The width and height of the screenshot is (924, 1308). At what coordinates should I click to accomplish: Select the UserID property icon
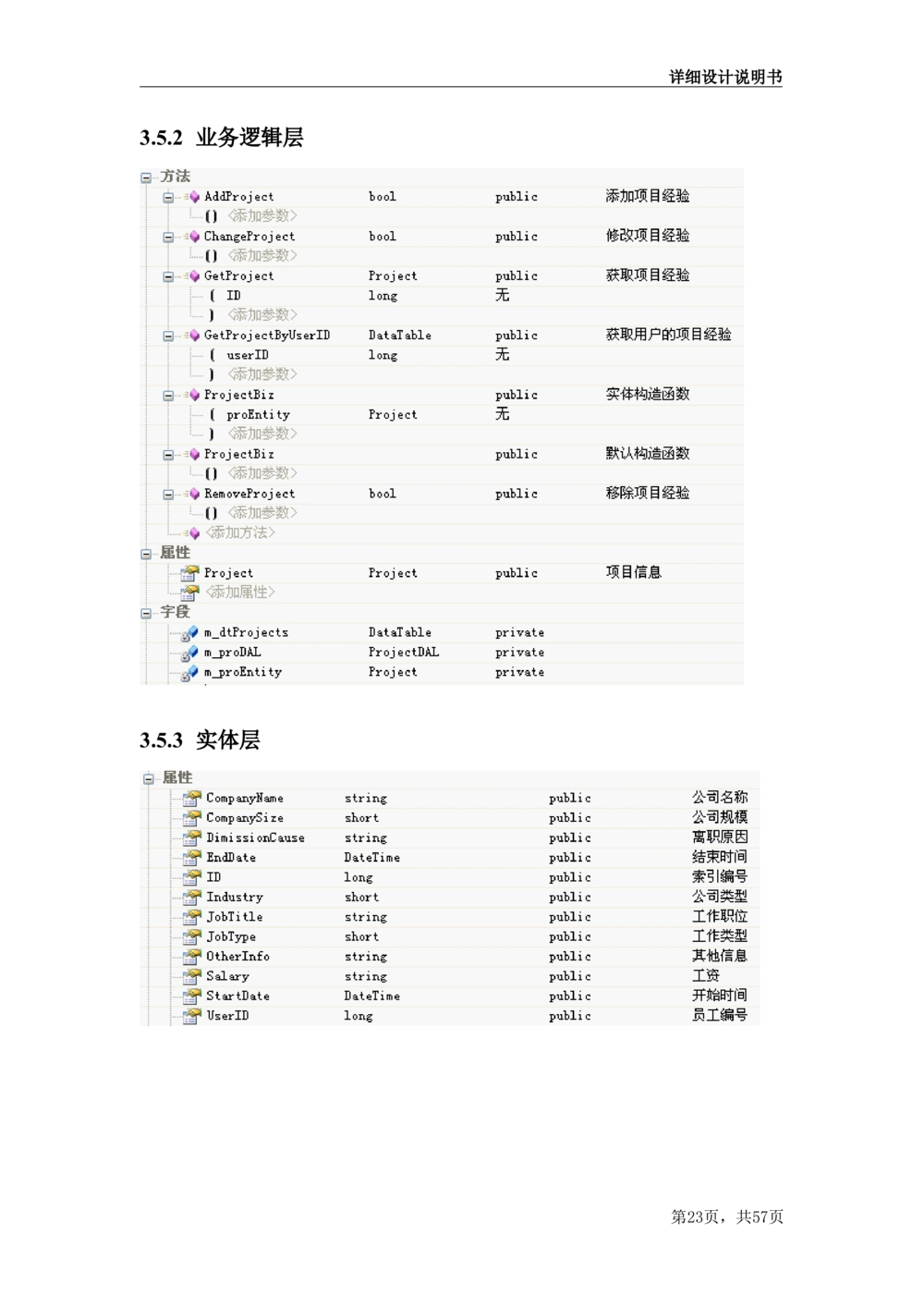190,1015
